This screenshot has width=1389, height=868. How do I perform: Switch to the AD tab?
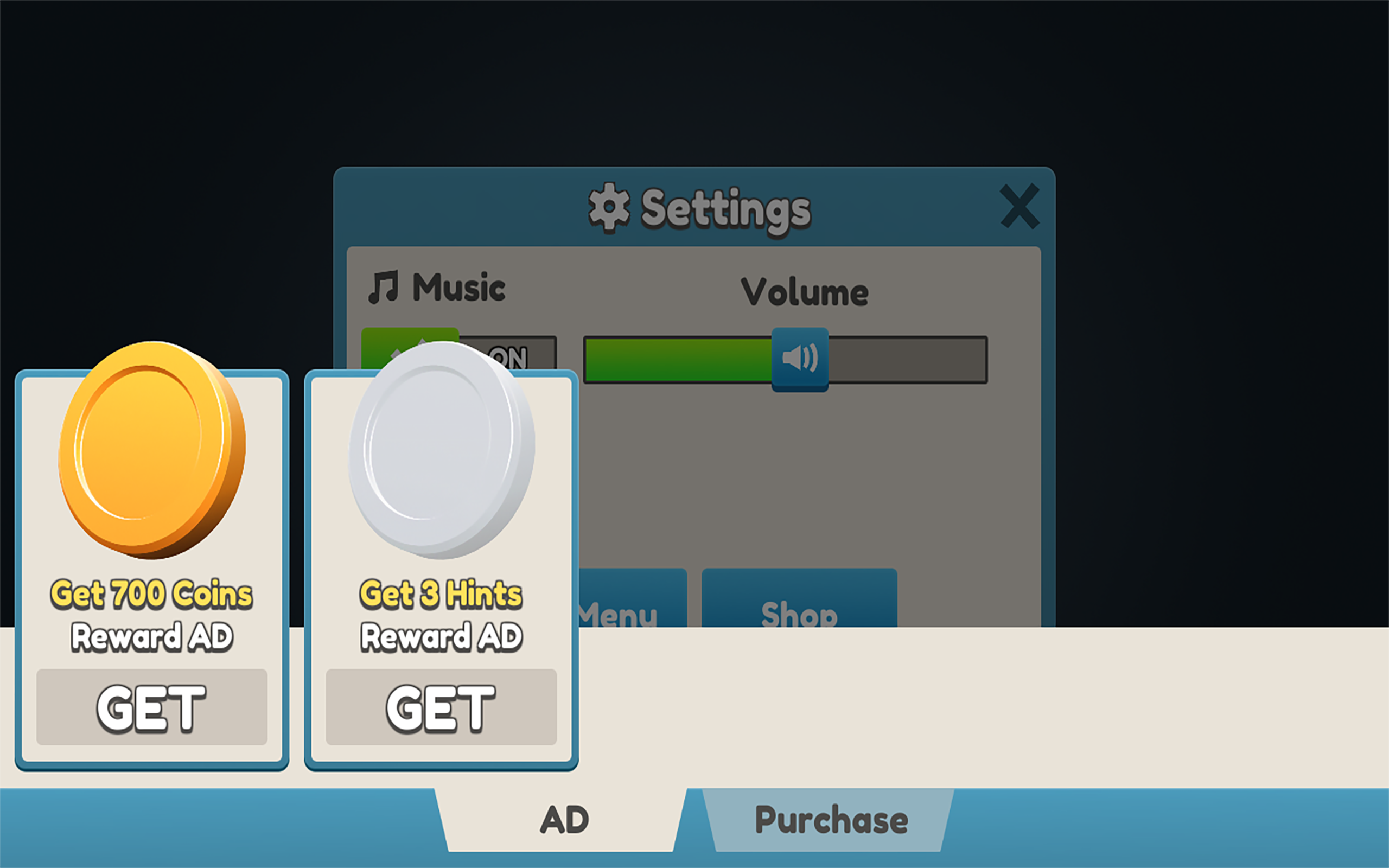click(x=564, y=820)
